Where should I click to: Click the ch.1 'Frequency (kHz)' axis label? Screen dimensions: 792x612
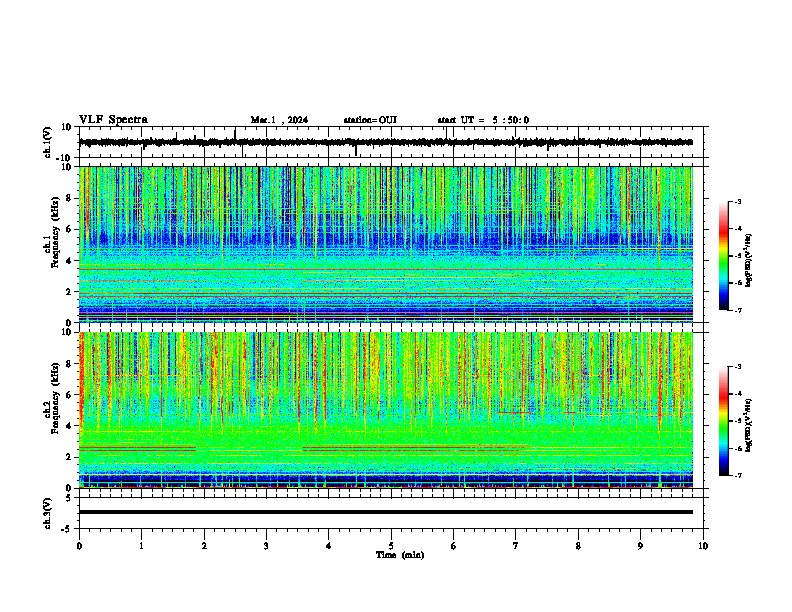tap(56, 233)
